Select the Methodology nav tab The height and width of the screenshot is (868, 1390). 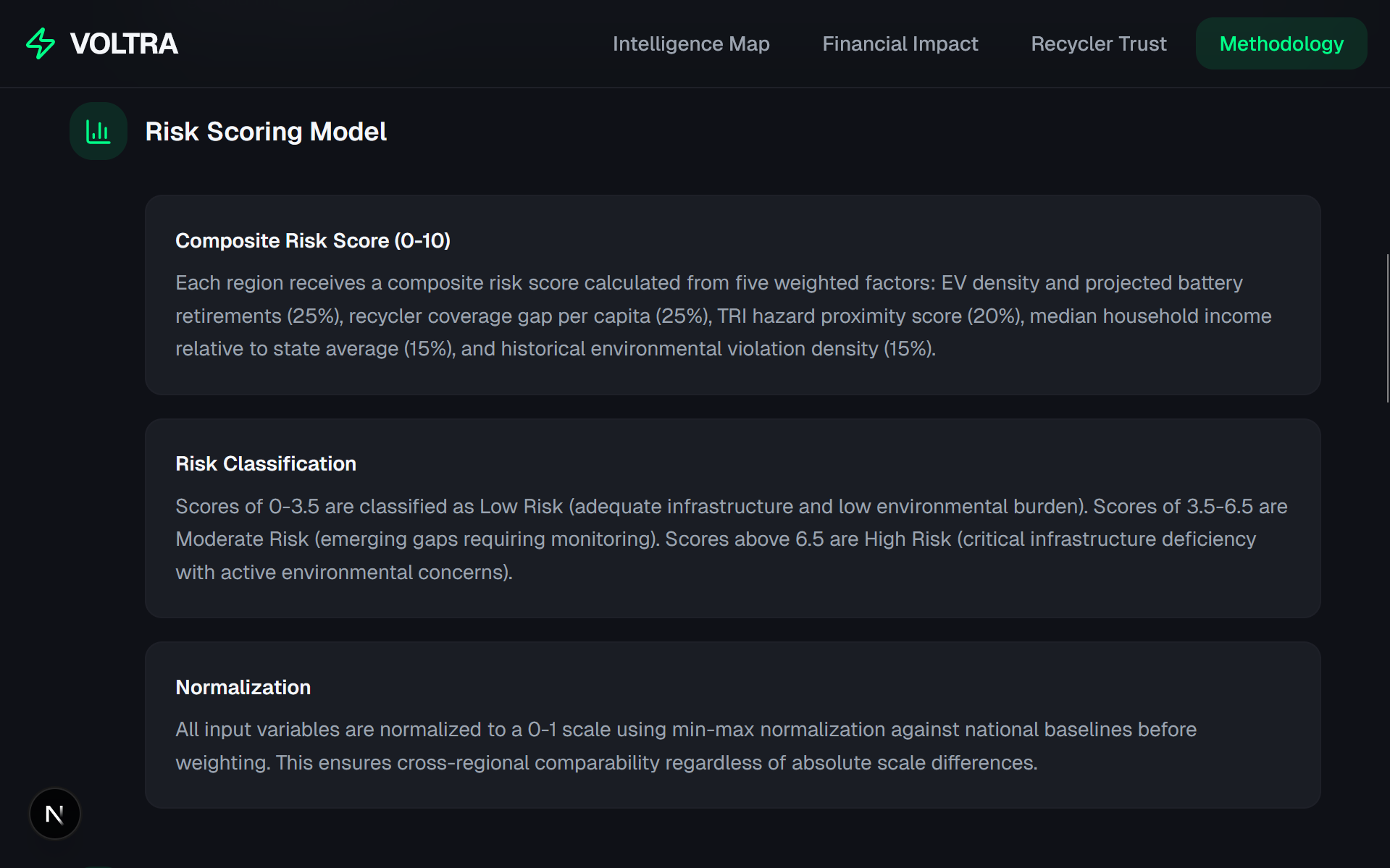(x=1281, y=44)
